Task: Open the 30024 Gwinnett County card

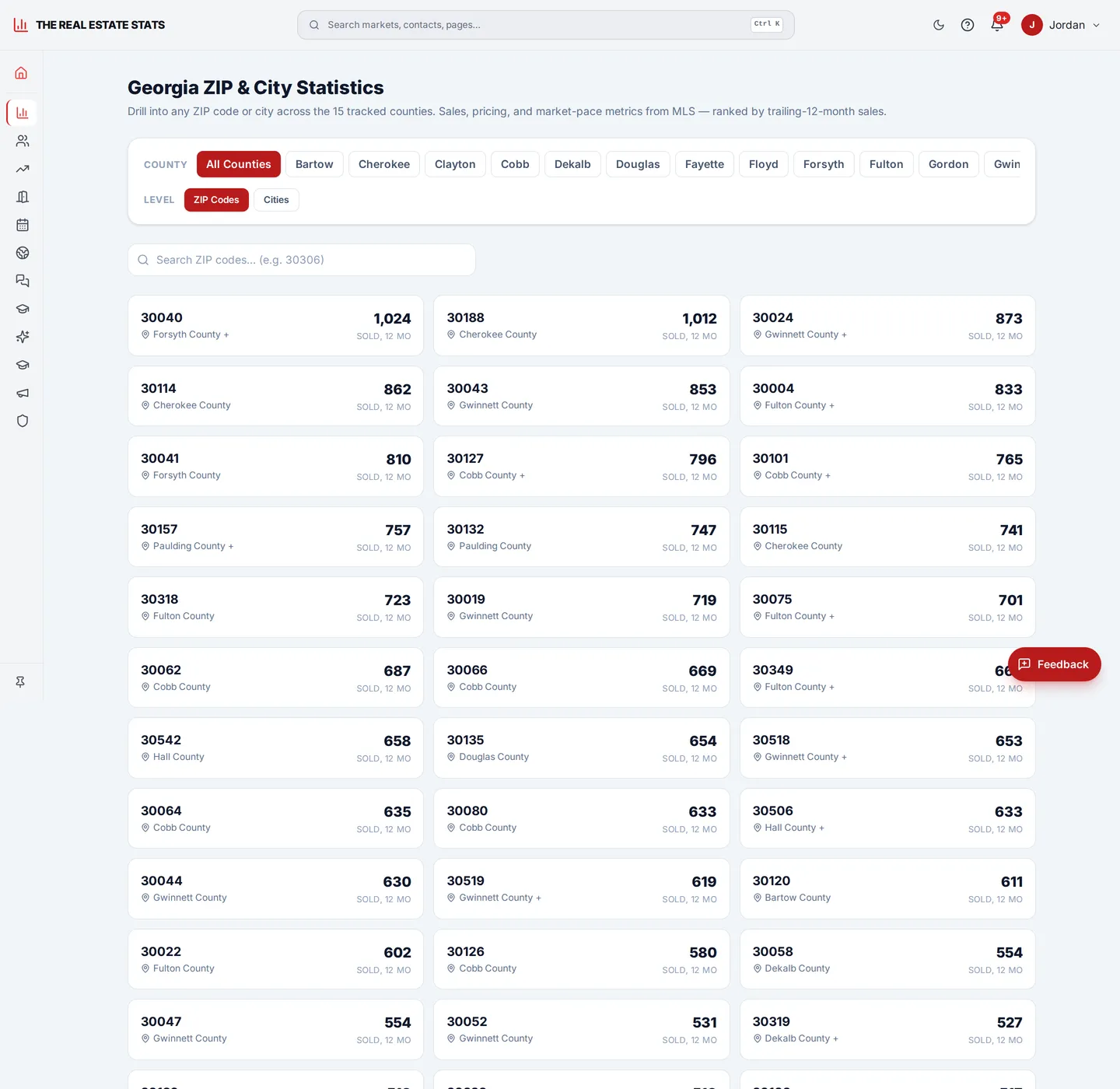Action: pyautogui.click(x=887, y=325)
